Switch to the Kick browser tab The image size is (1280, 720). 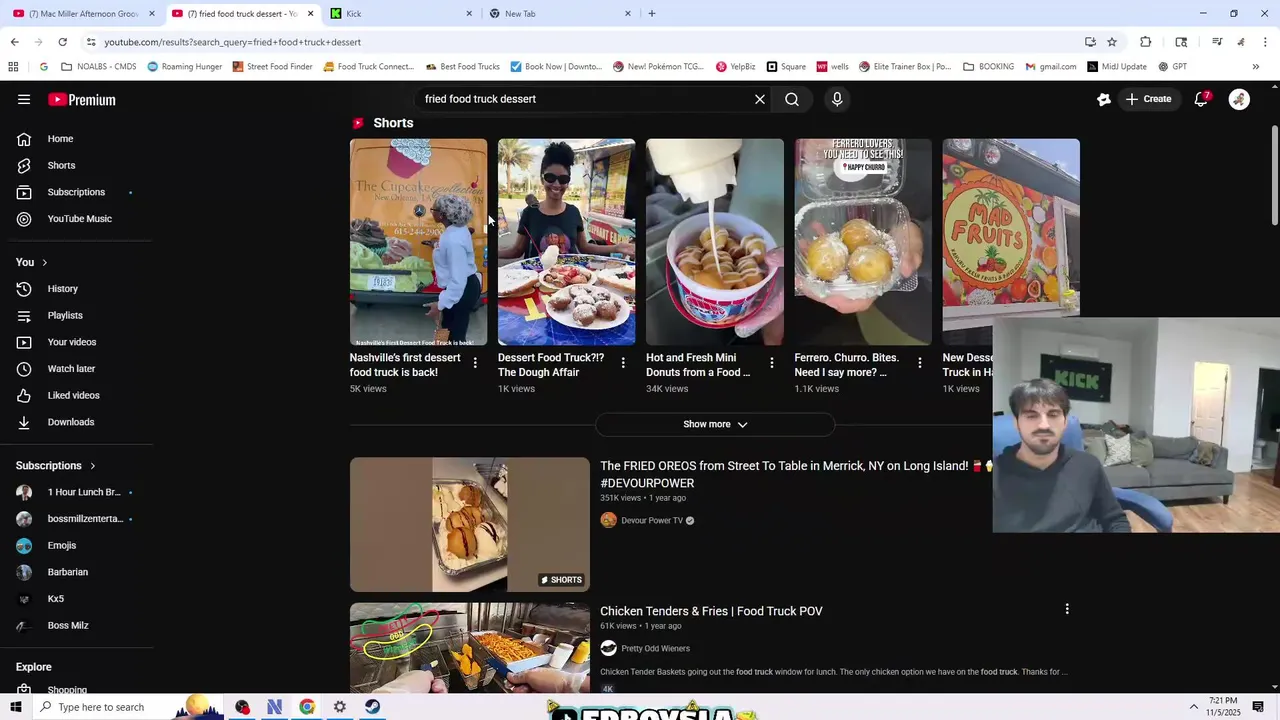(400, 14)
